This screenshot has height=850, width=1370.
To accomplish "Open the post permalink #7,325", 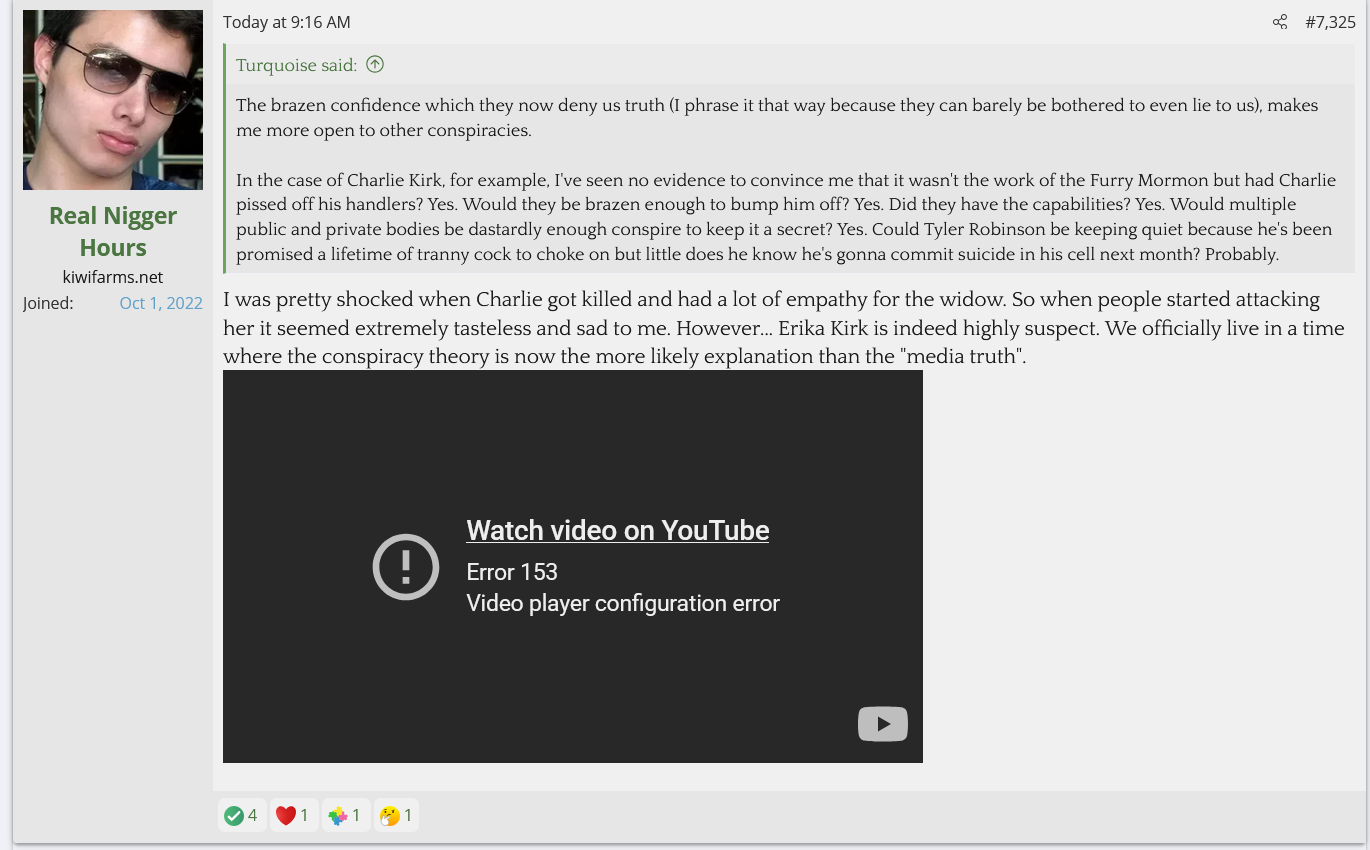I will (x=1330, y=22).
